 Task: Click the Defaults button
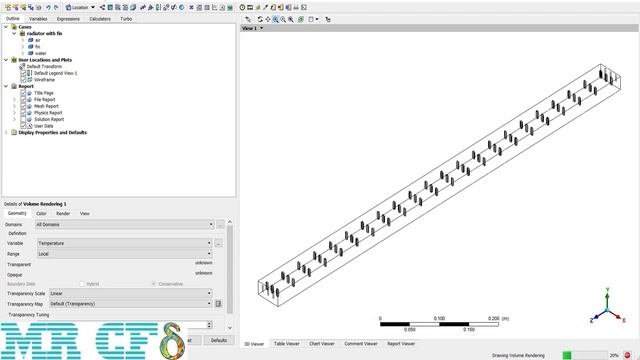219,340
